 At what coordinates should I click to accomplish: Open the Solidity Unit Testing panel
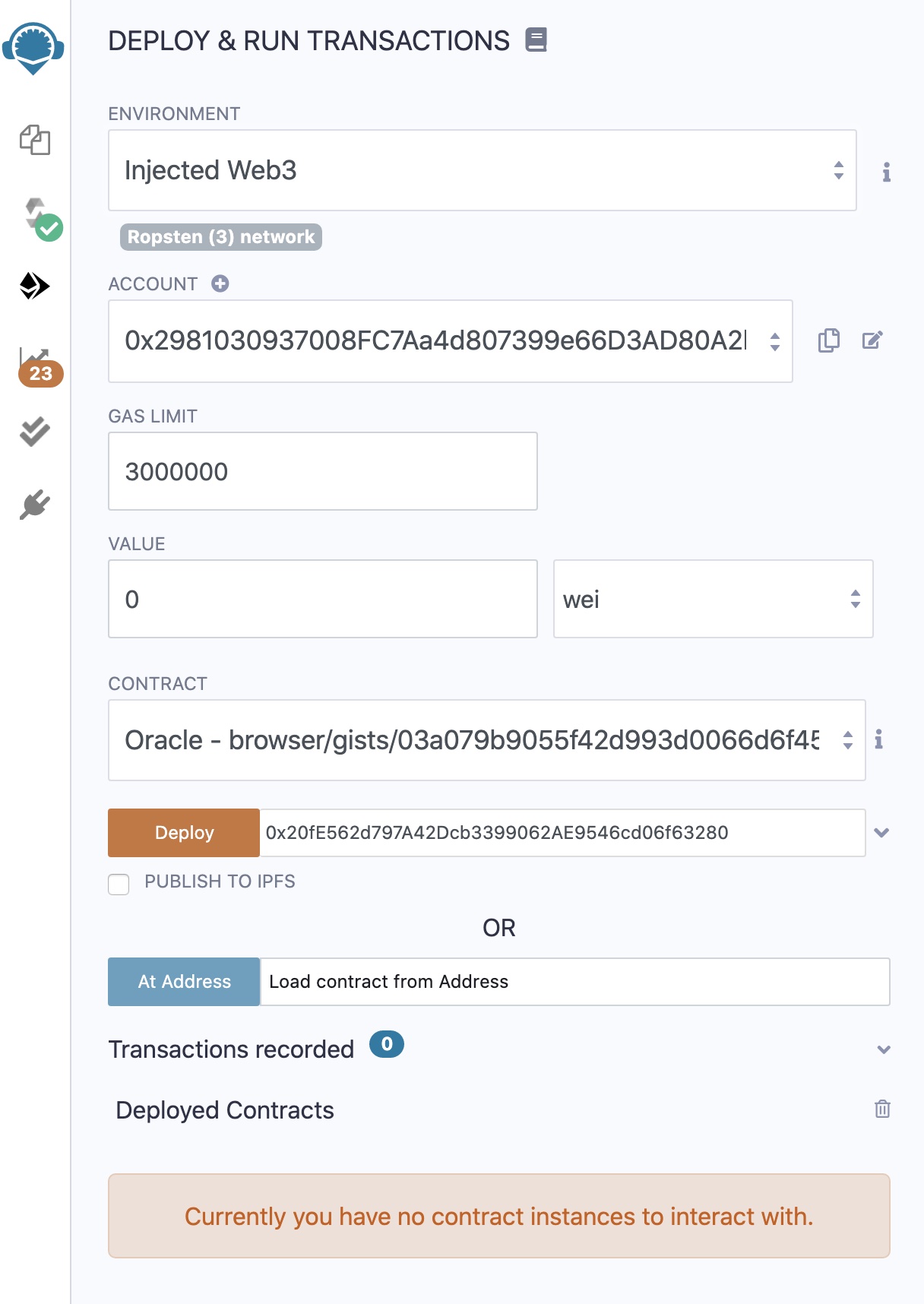coord(34,432)
